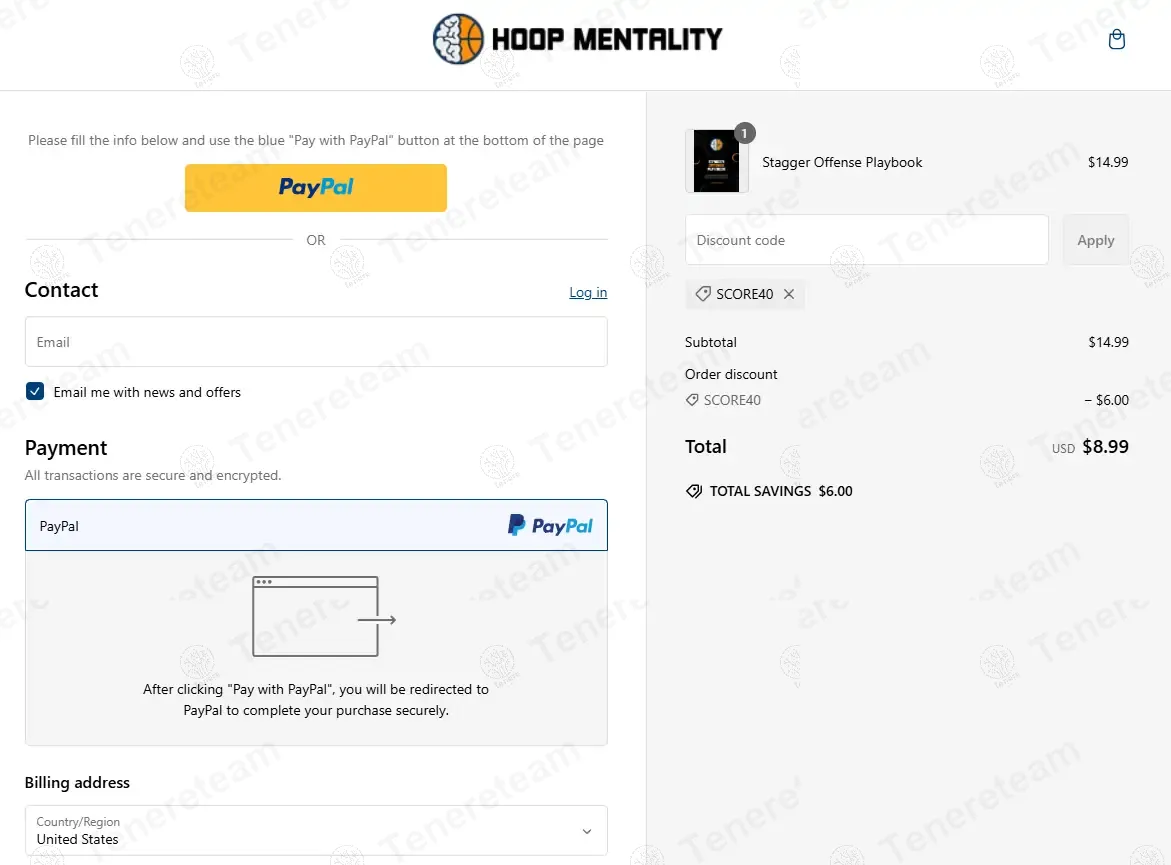Click the Country/Region chevron arrow
This screenshot has width=1171, height=865.
587,831
